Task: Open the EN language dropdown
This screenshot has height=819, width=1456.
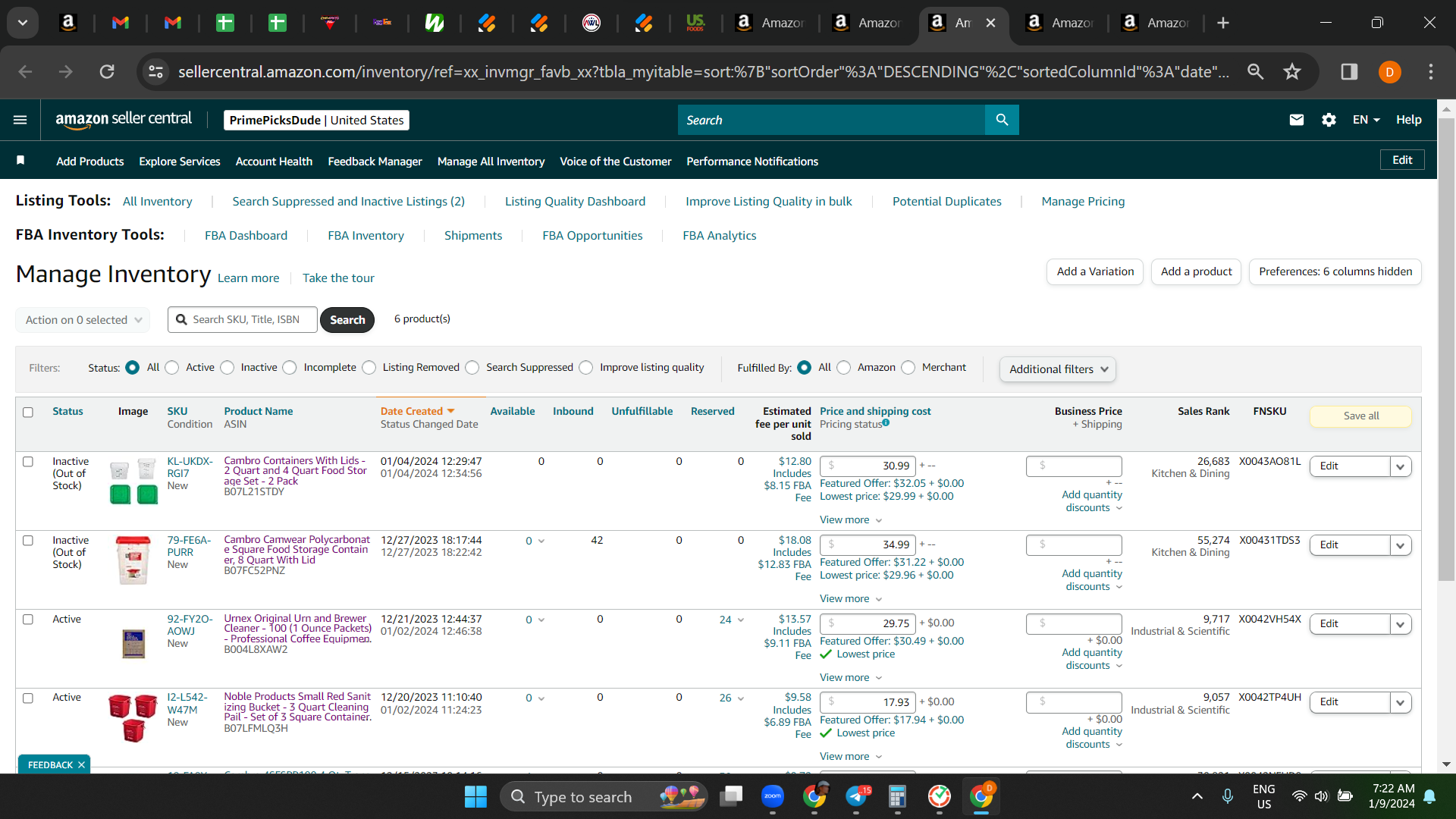Action: (1366, 120)
